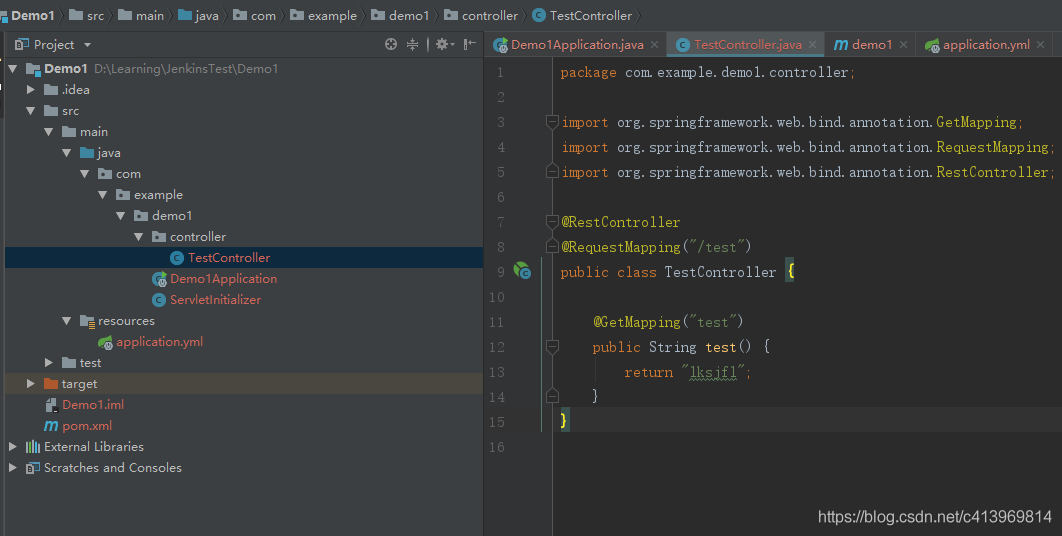Open the Project view dropdown arrow

[x=87, y=45]
